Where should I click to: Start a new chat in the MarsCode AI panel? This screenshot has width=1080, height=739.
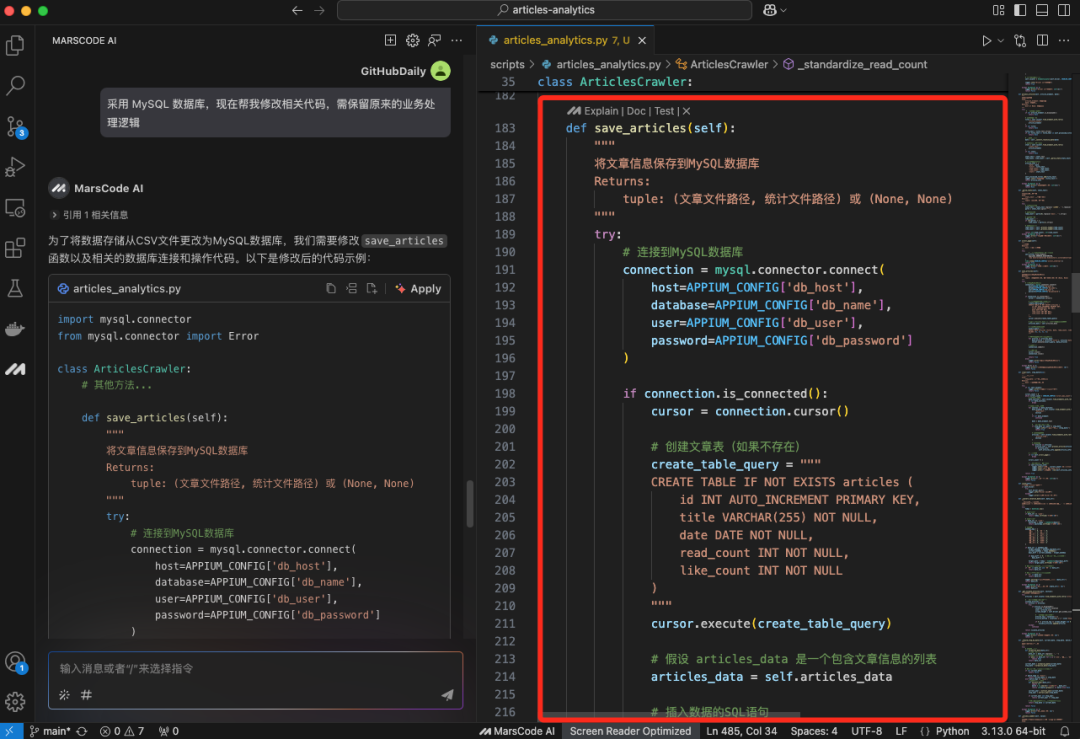(x=390, y=41)
